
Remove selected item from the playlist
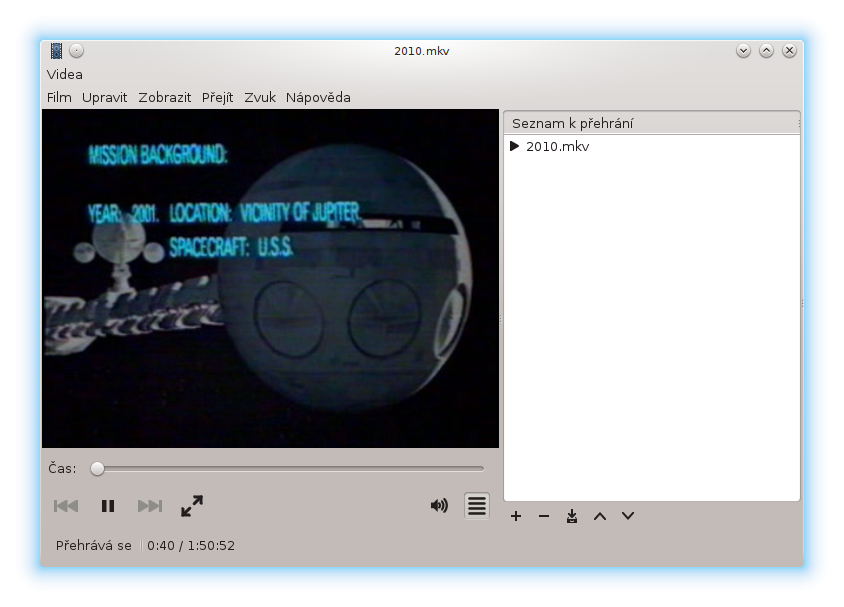point(544,517)
